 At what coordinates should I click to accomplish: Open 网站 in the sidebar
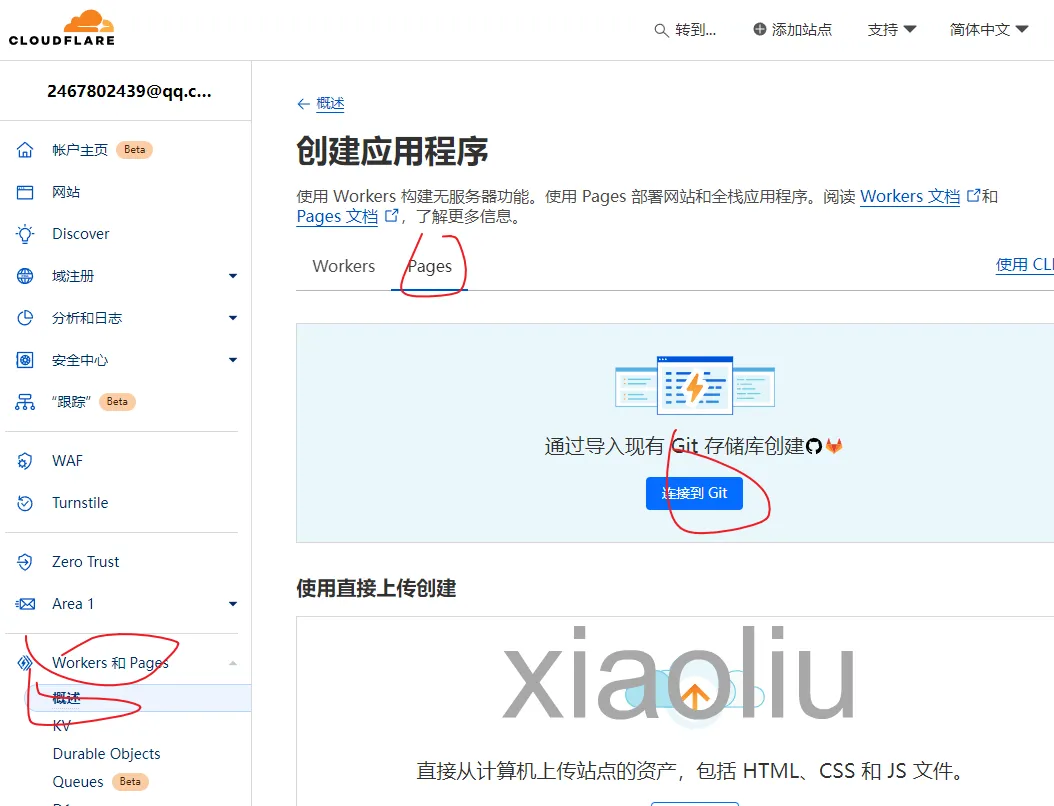point(66,192)
